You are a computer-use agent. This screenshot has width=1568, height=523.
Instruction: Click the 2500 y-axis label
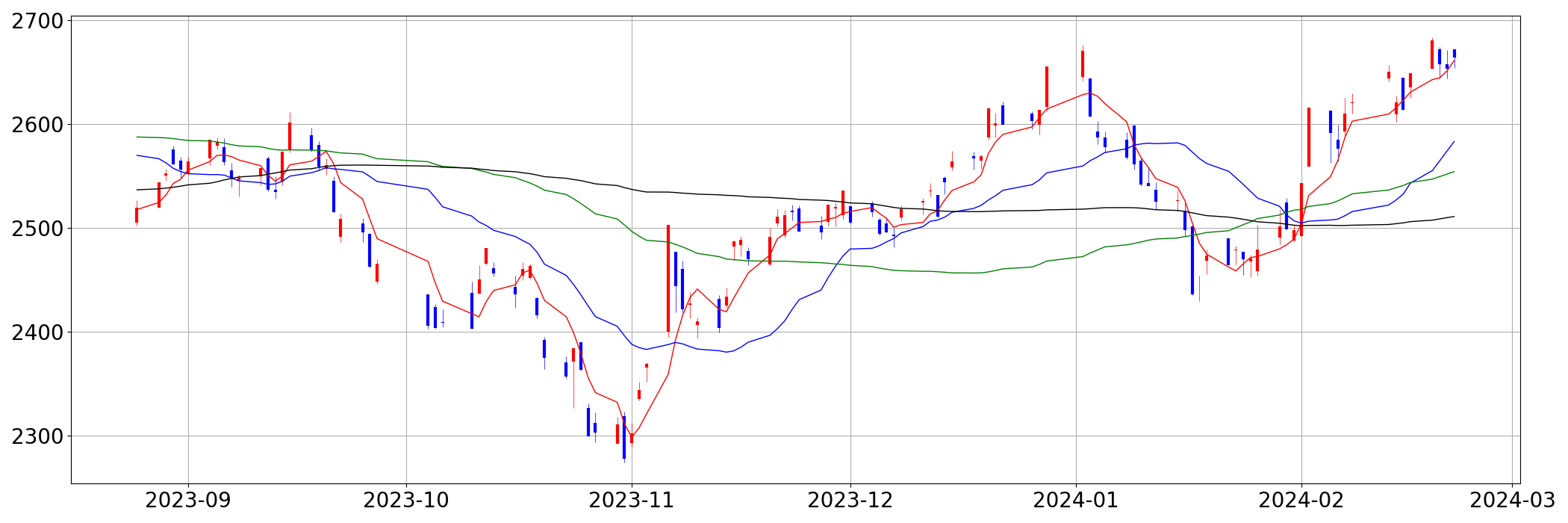pos(37,228)
